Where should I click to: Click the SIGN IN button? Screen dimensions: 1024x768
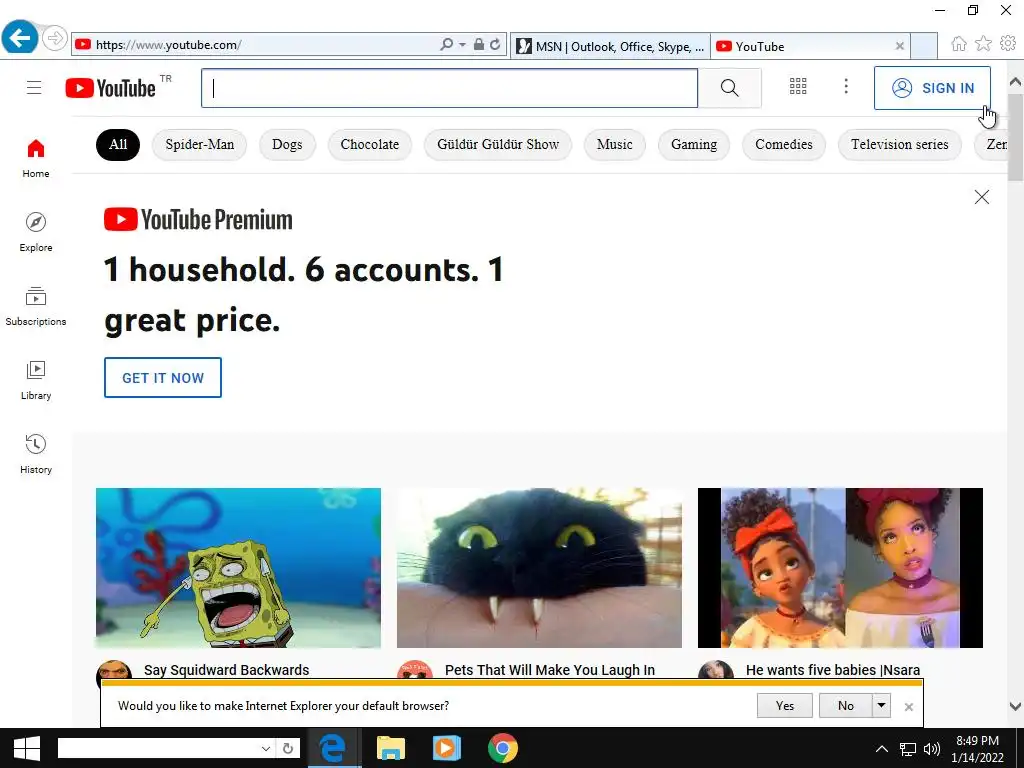click(x=932, y=88)
